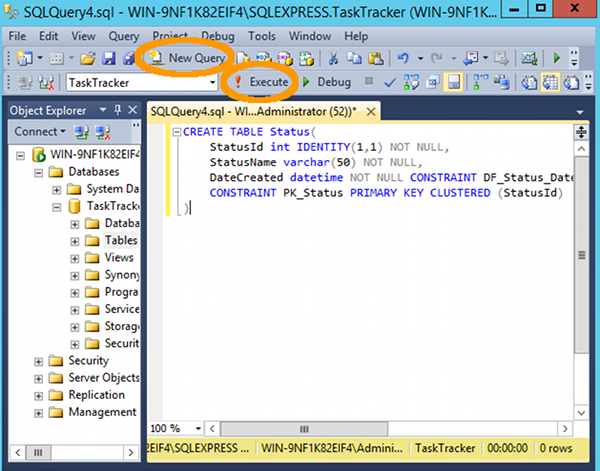Image resolution: width=600 pixels, height=471 pixels.
Task: Click the New Query toolbar button
Action: (187, 58)
